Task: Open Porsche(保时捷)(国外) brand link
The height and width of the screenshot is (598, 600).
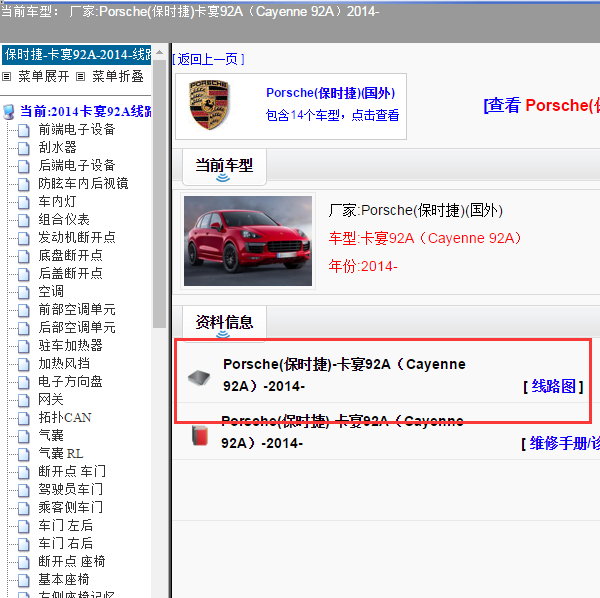Action: click(331, 93)
